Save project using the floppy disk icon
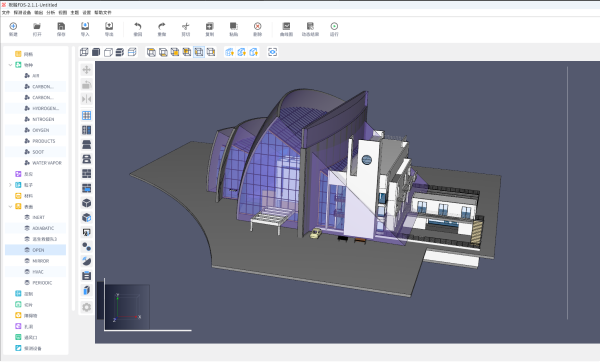The width and height of the screenshot is (600, 362). 61,26
